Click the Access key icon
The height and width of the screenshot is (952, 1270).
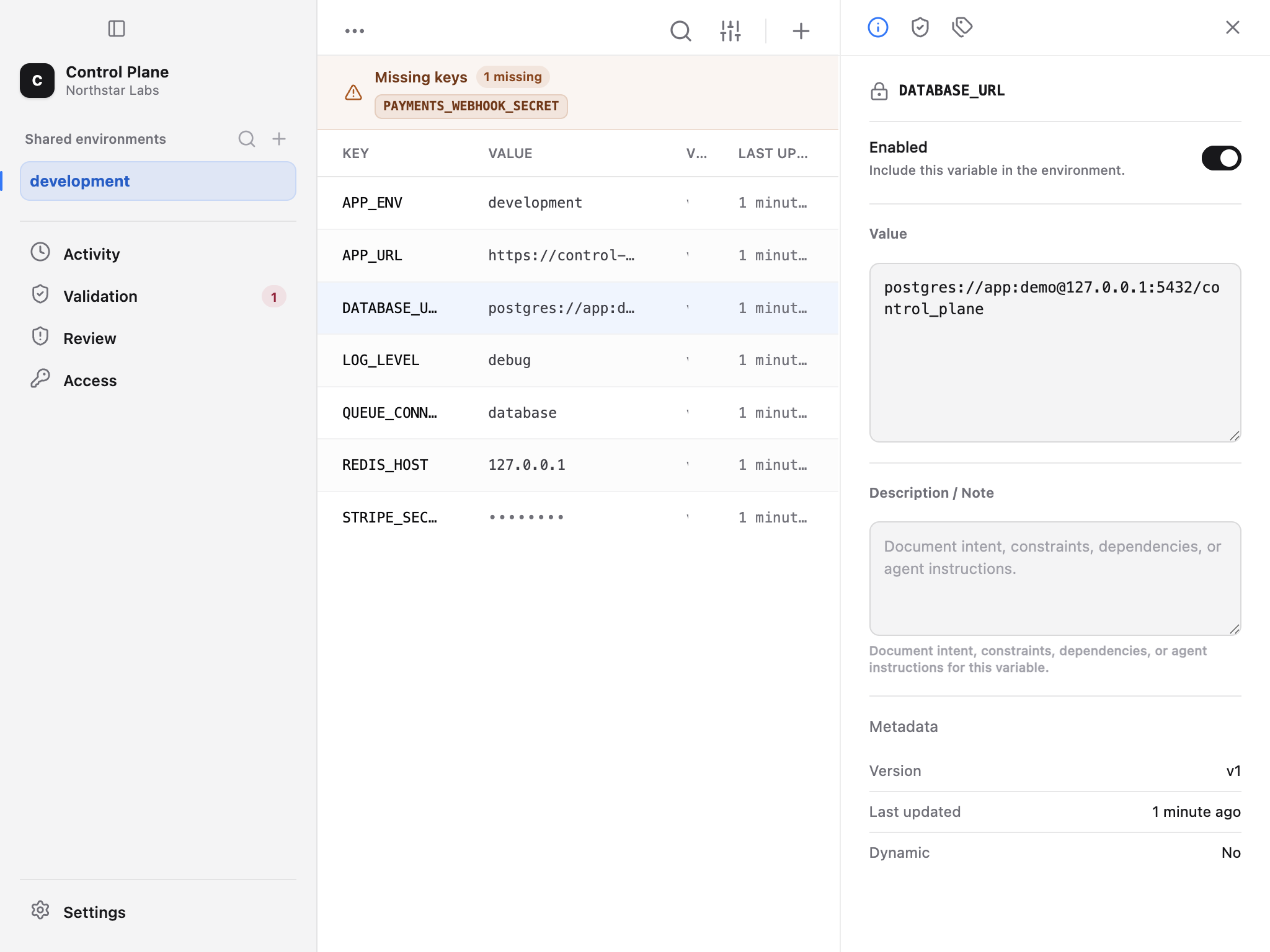point(40,378)
